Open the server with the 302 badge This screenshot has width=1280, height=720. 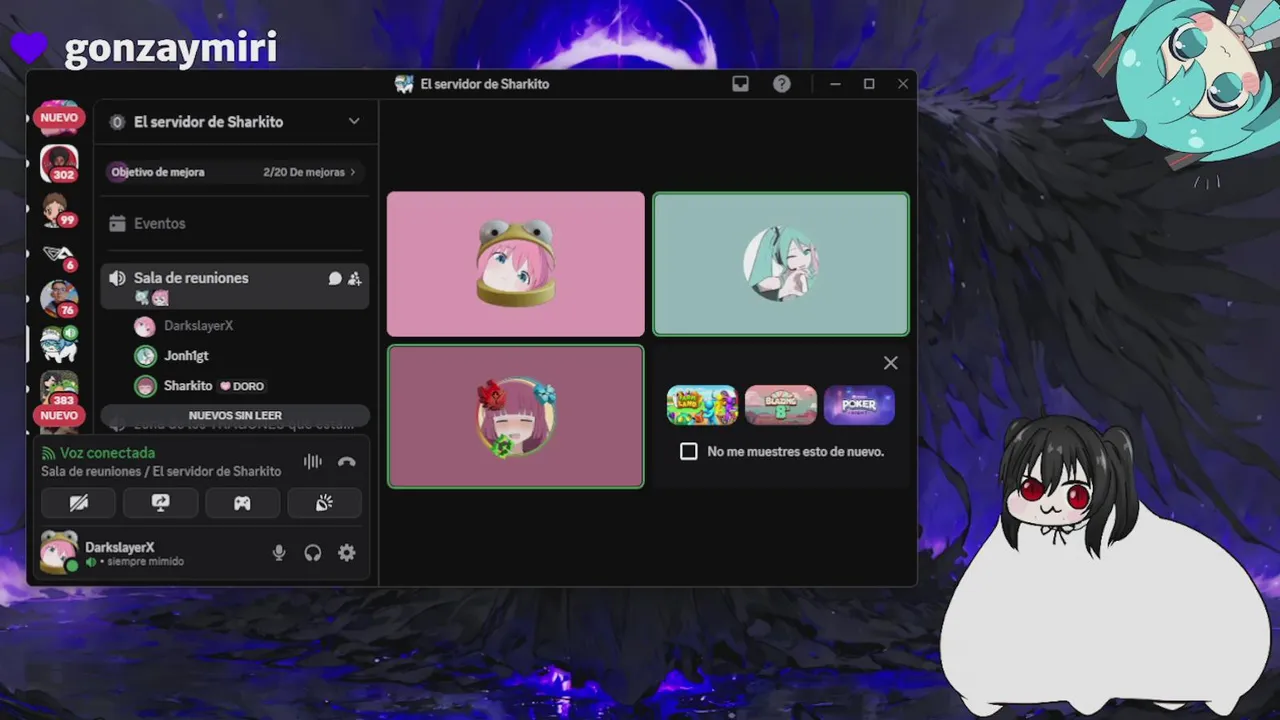(x=59, y=163)
